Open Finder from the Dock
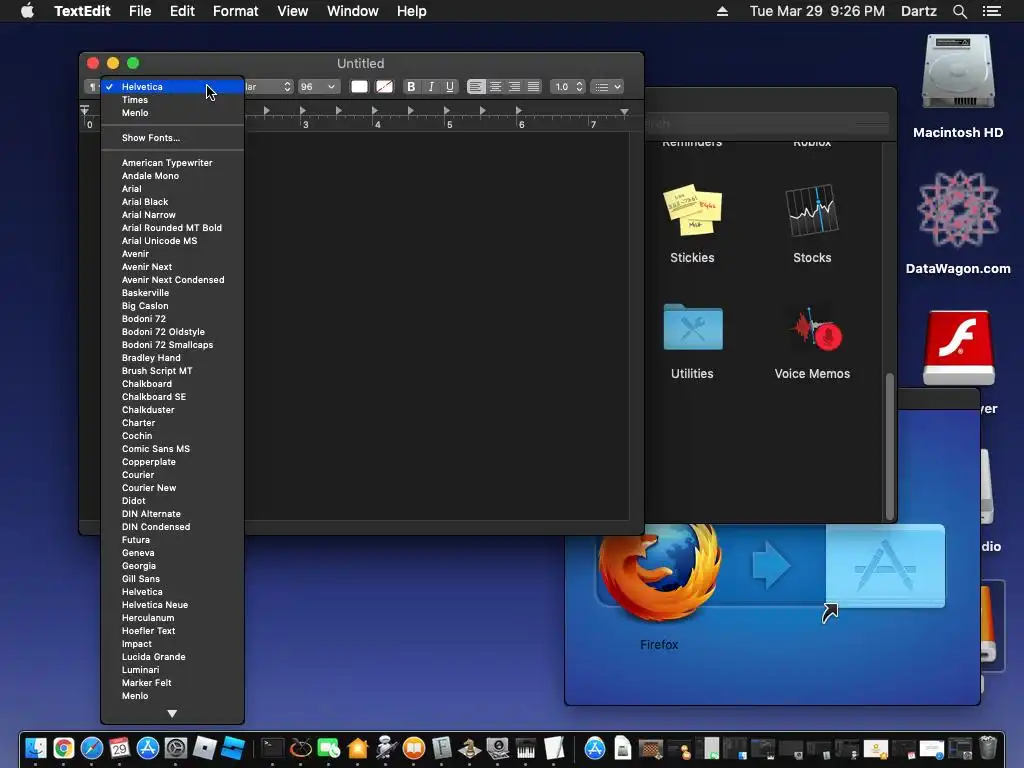The image size is (1024, 768). (x=36, y=748)
